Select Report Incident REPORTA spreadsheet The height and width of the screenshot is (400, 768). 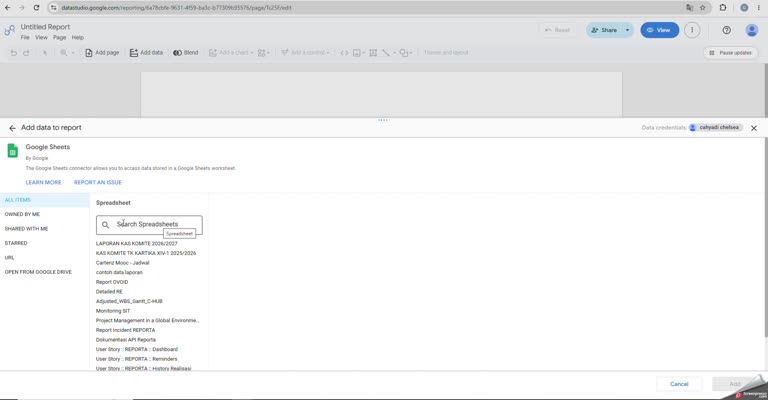pyautogui.click(x=125, y=330)
